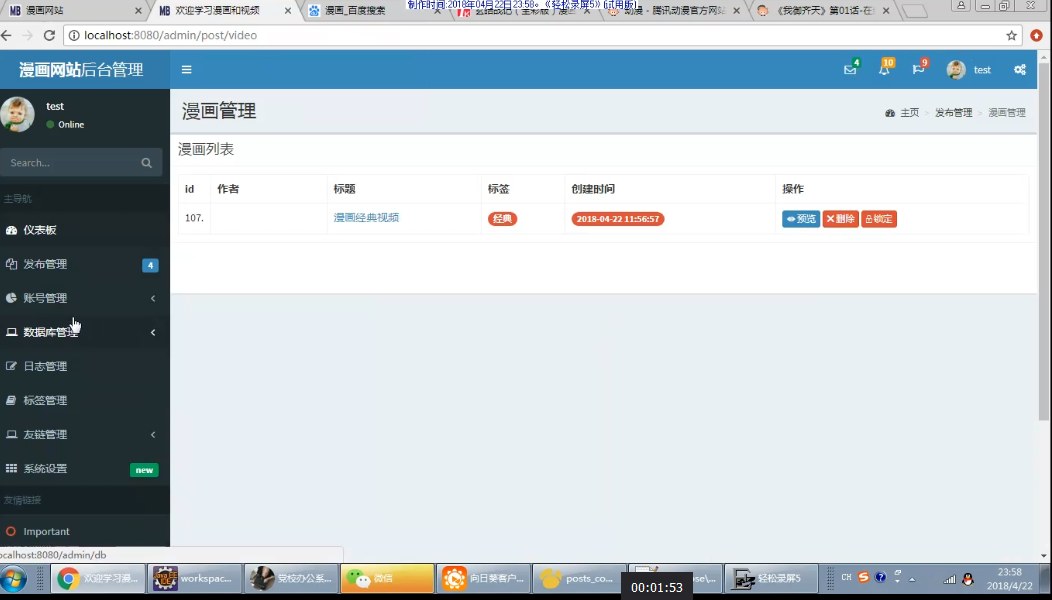Open the 漫画经典视频 title link
The height and width of the screenshot is (600, 1052).
click(x=366, y=217)
